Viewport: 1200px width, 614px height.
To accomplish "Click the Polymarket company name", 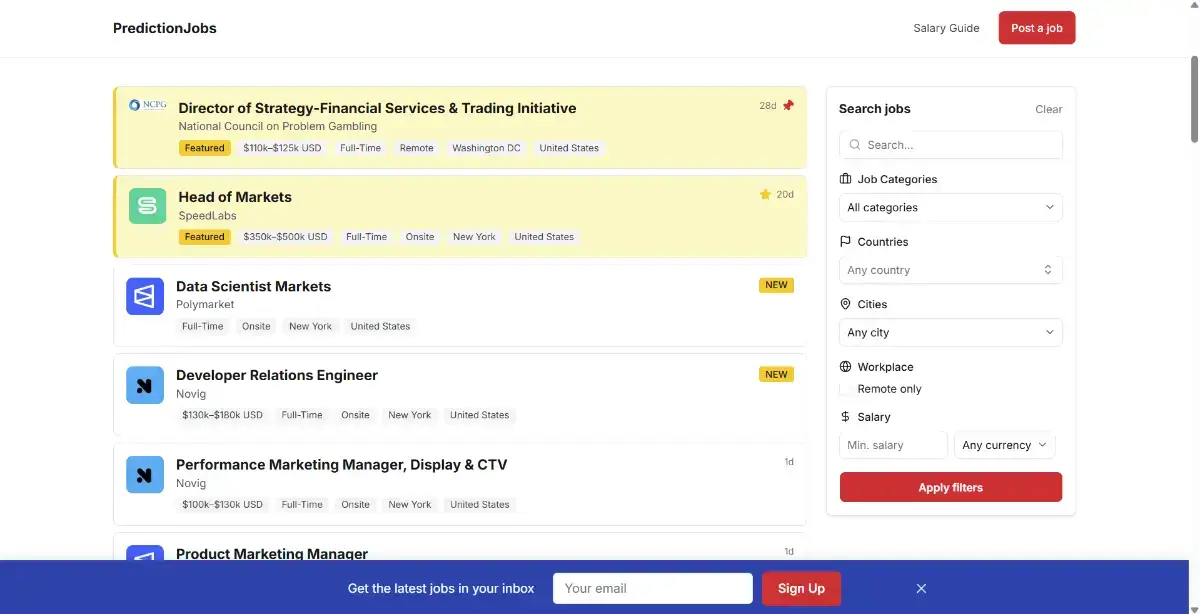I will tap(205, 304).
